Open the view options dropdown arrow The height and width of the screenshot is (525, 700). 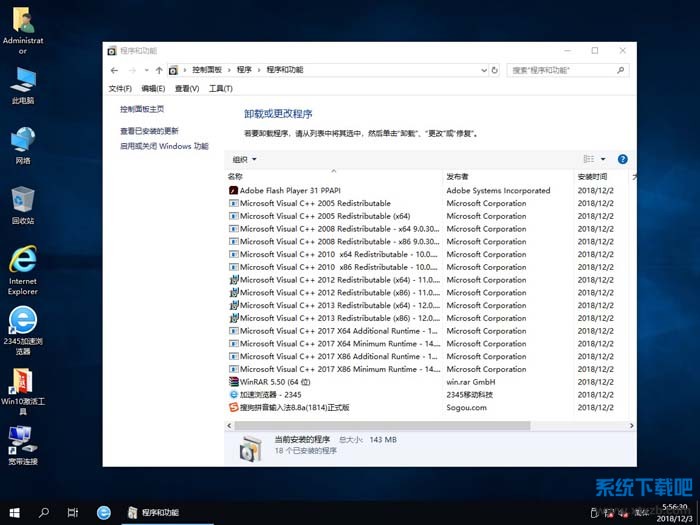point(603,159)
